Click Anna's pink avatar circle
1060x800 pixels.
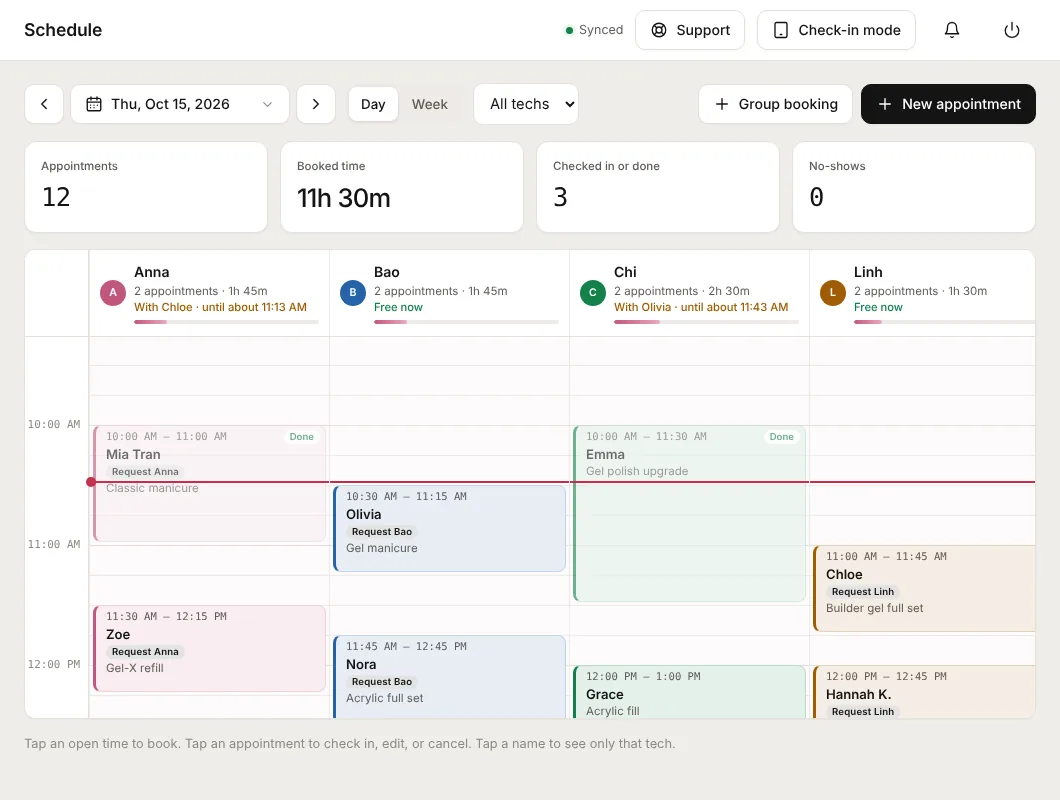(113, 293)
